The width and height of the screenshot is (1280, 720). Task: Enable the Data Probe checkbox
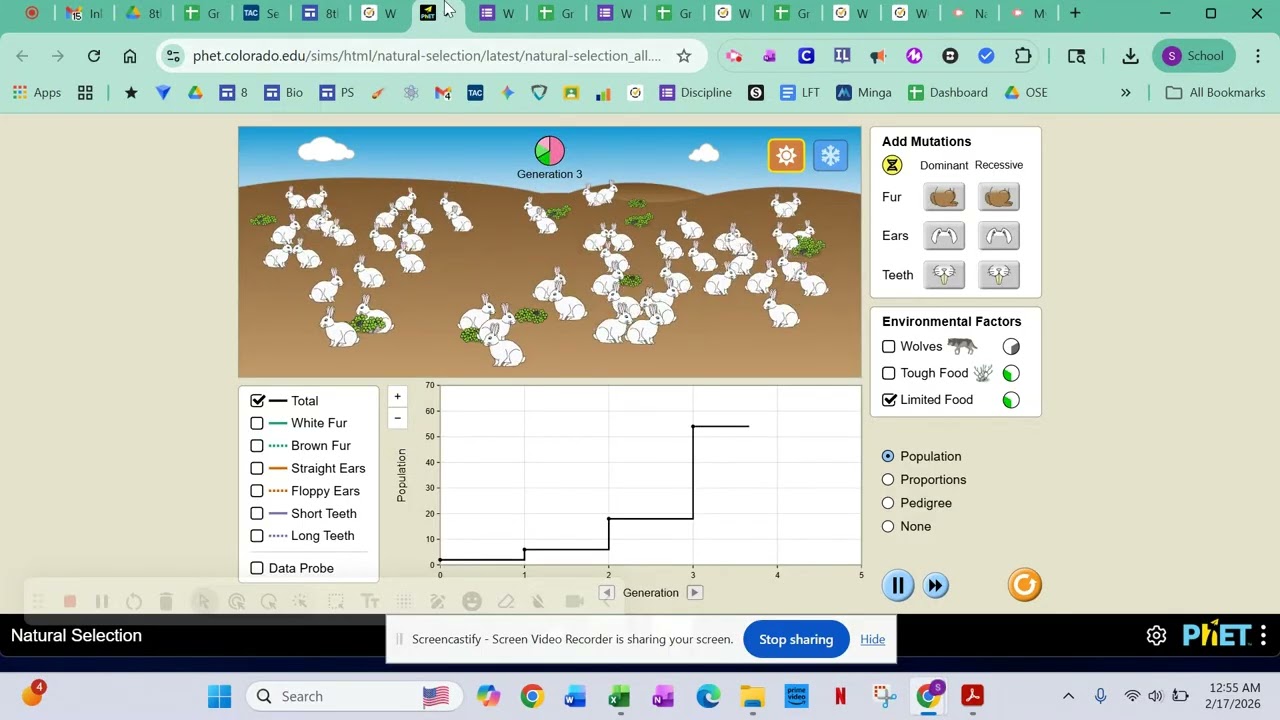pyautogui.click(x=257, y=568)
